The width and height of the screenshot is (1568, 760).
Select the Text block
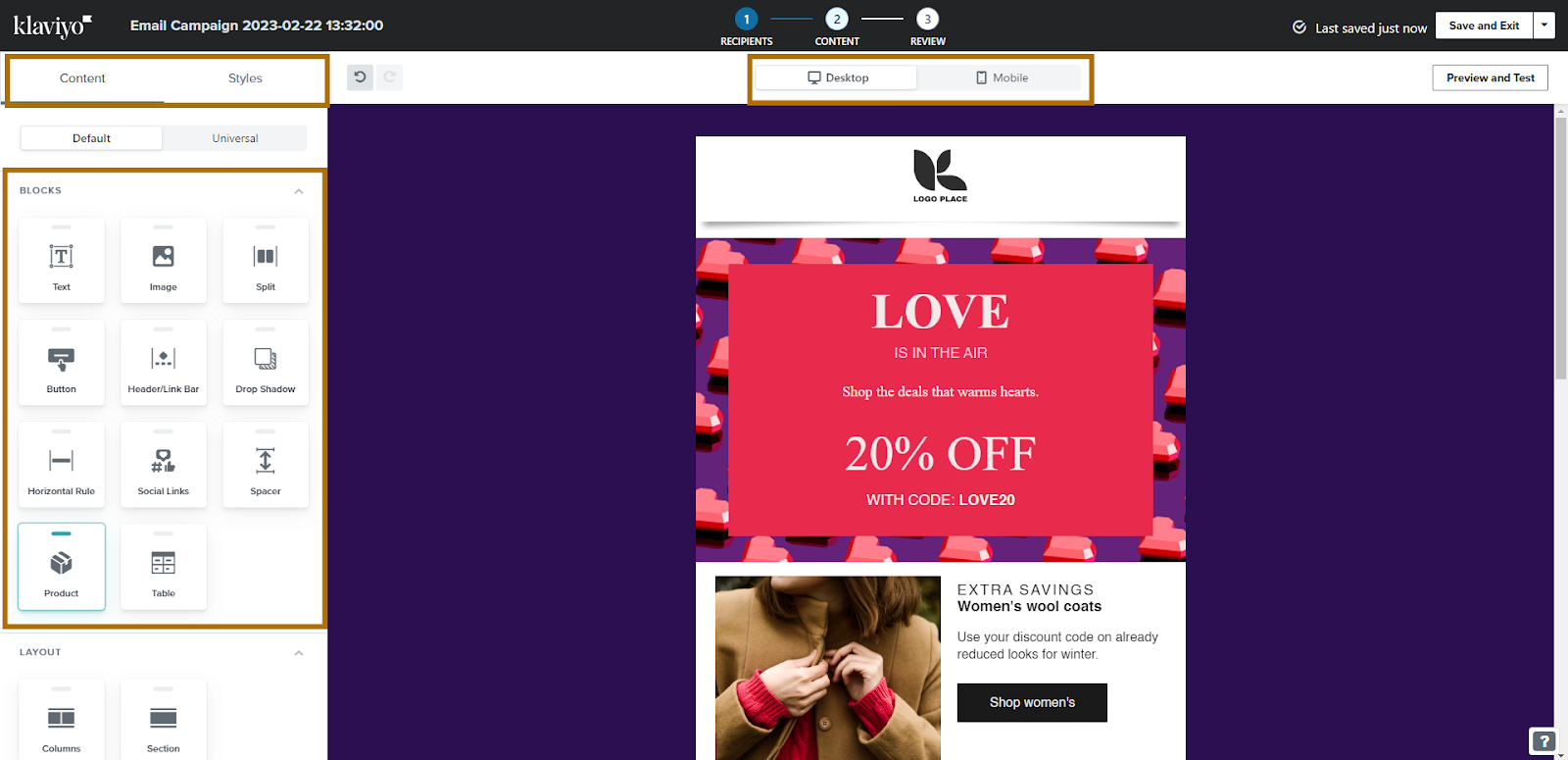coord(61,261)
